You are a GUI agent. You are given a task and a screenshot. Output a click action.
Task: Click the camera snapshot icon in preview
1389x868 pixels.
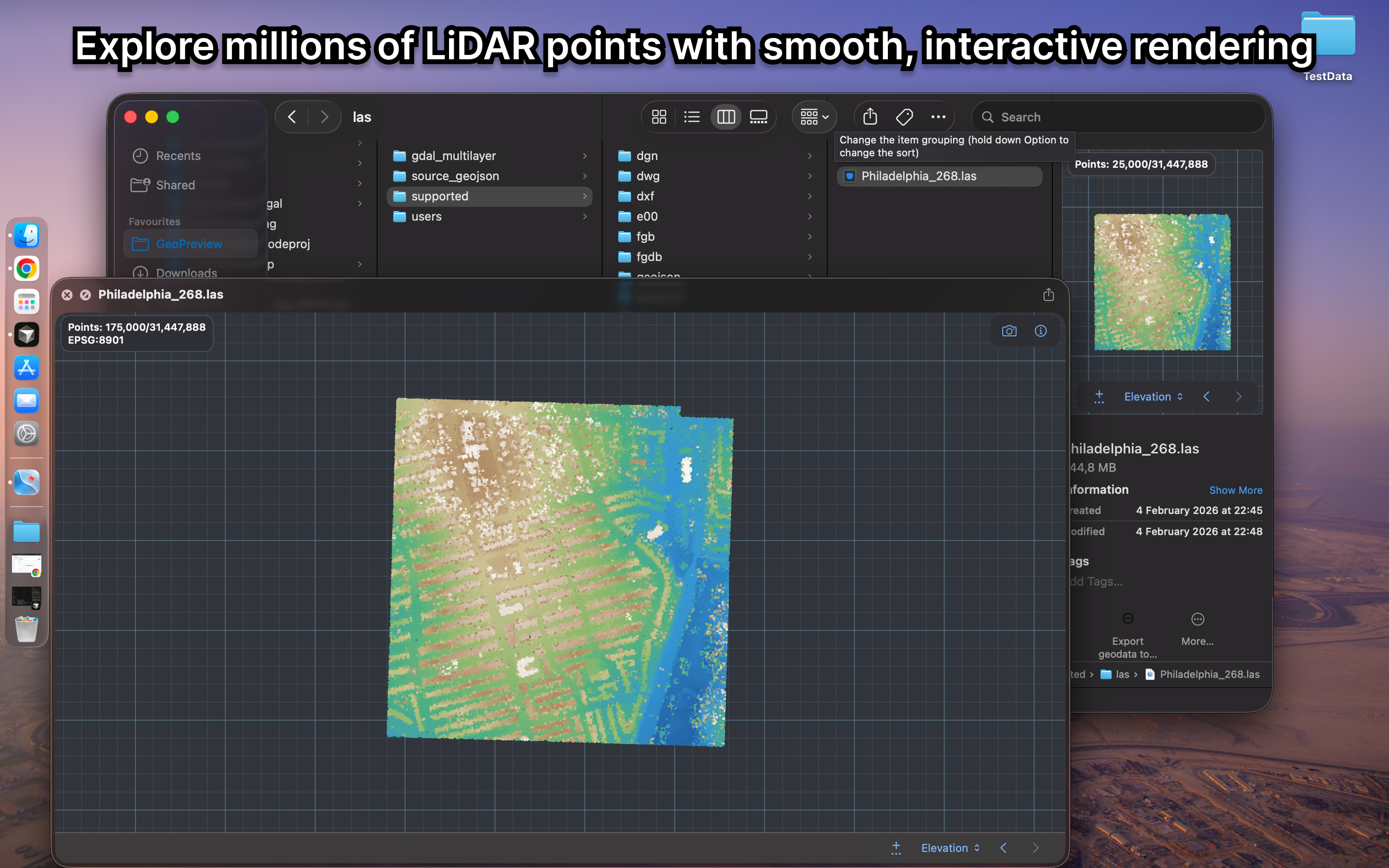coord(1009,331)
